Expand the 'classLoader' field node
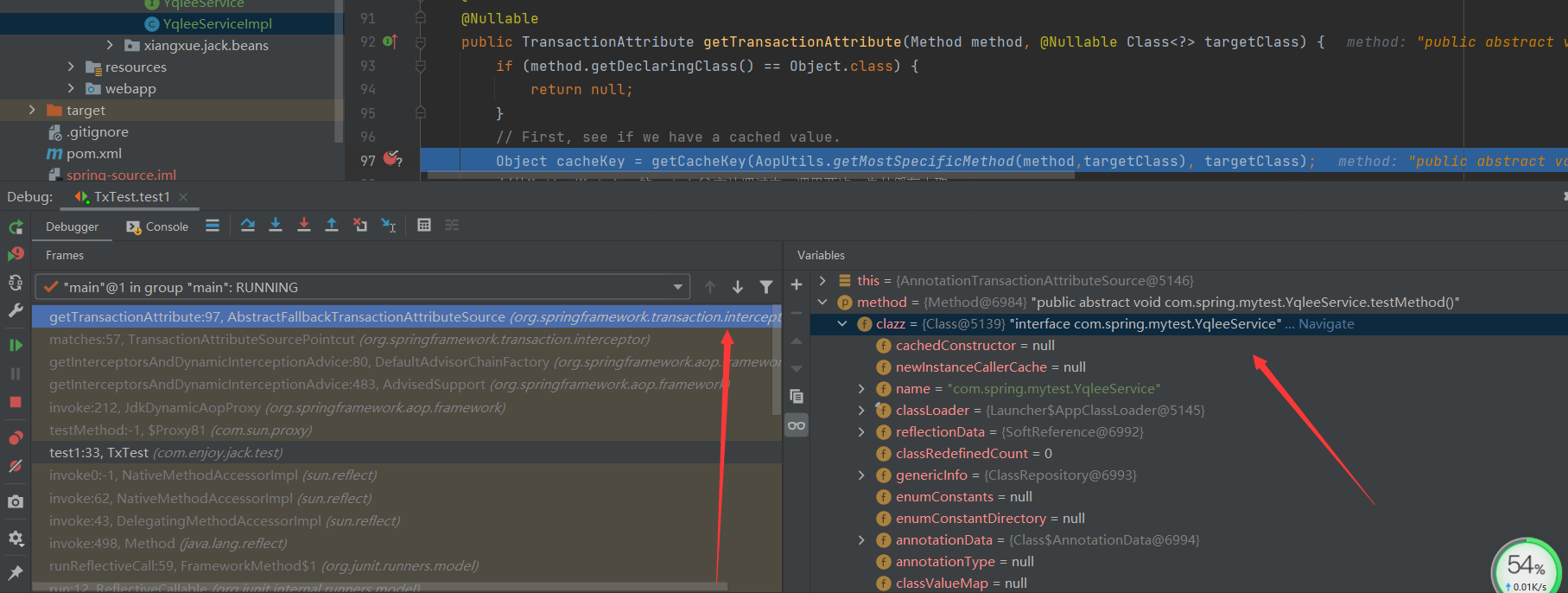 [861, 410]
